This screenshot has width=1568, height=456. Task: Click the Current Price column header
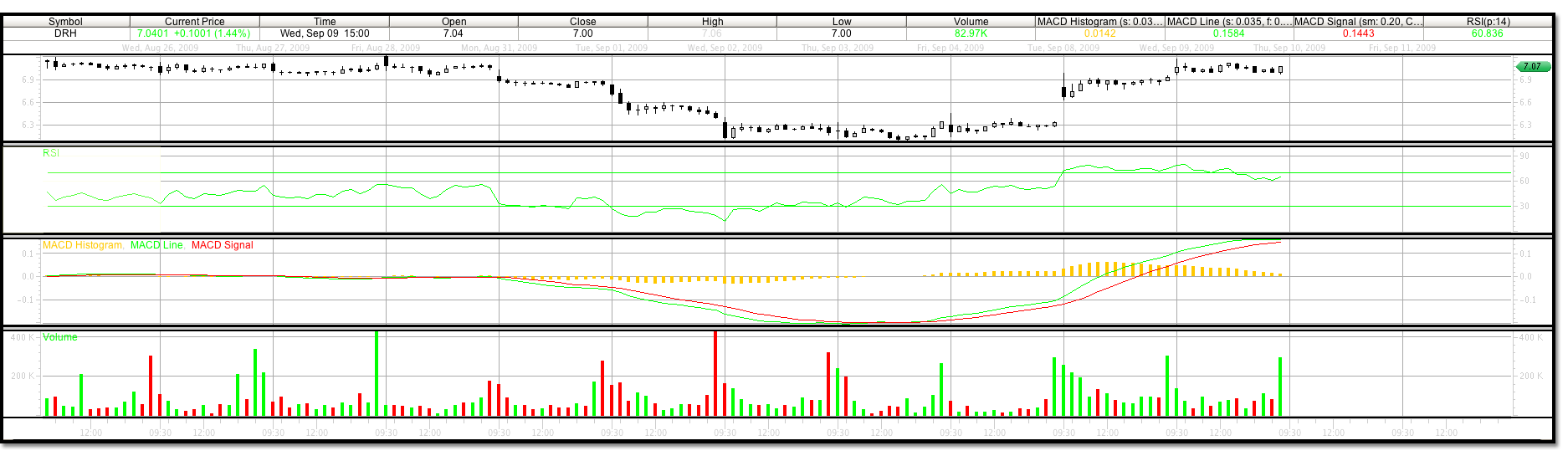point(194,22)
